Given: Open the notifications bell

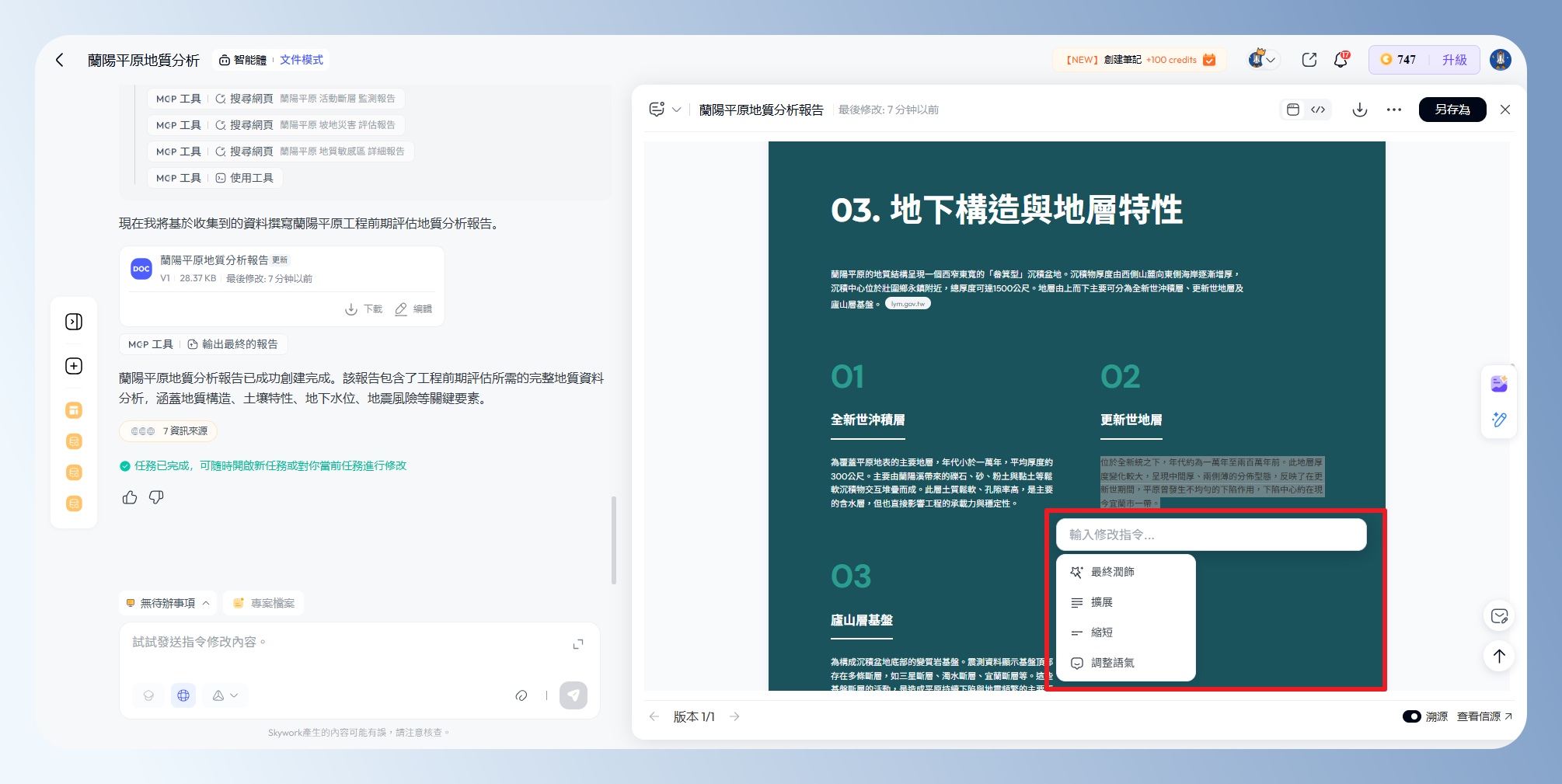Looking at the screenshot, I should (x=1341, y=60).
